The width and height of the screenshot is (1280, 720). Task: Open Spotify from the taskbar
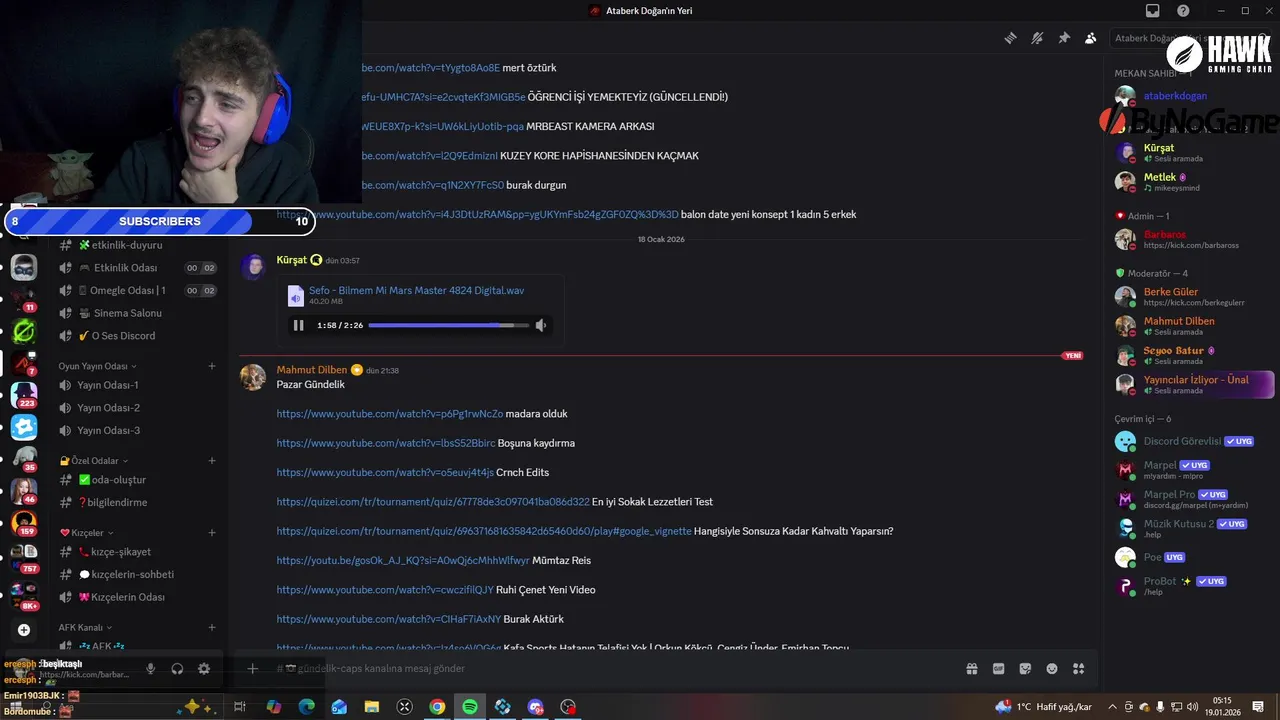pyautogui.click(x=470, y=707)
